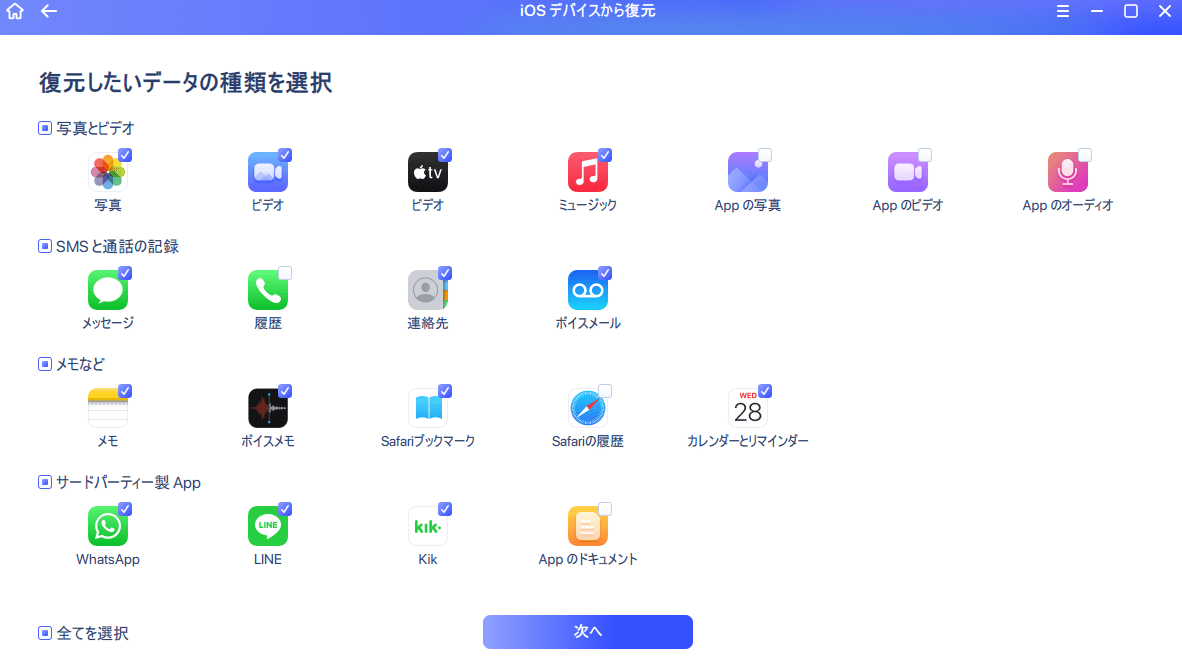Viewport: 1182px width, 659px height.
Task: Click the 履歴 phone icon
Action: click(268, 290)
